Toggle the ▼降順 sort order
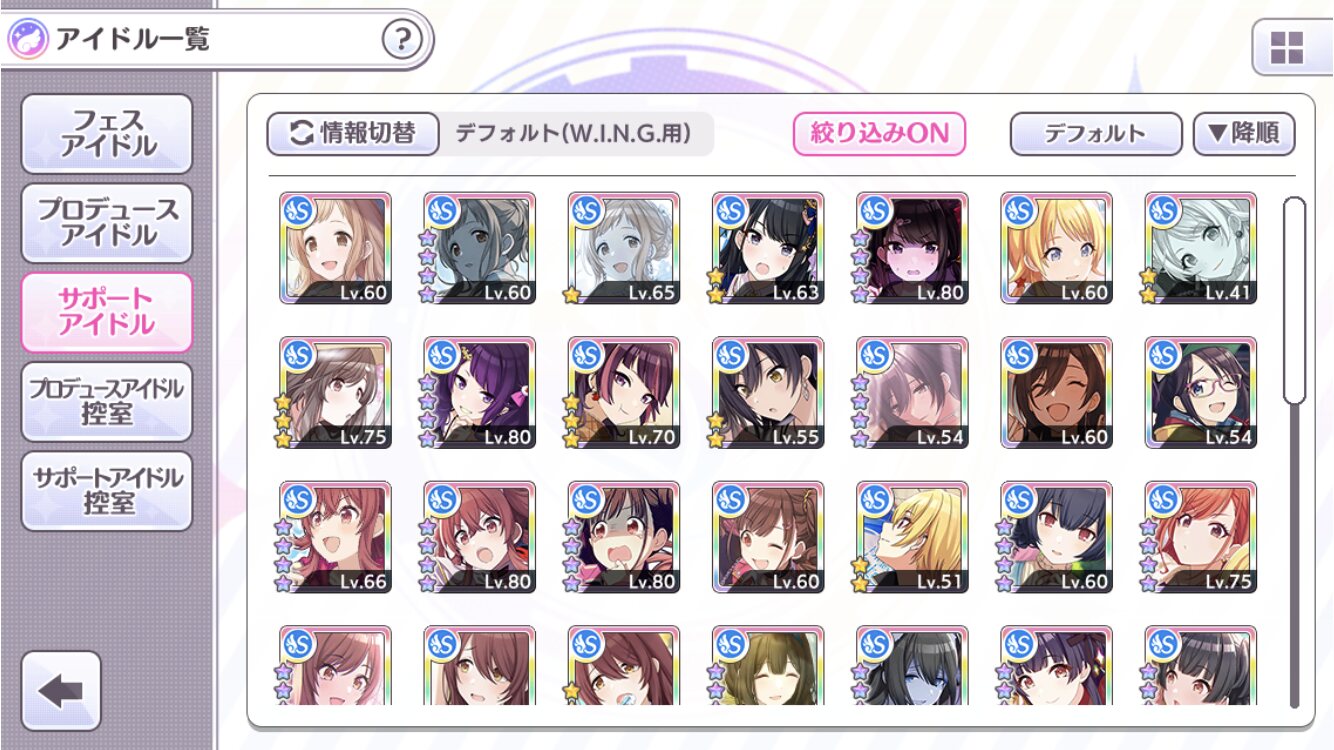 coord(1244,134)
